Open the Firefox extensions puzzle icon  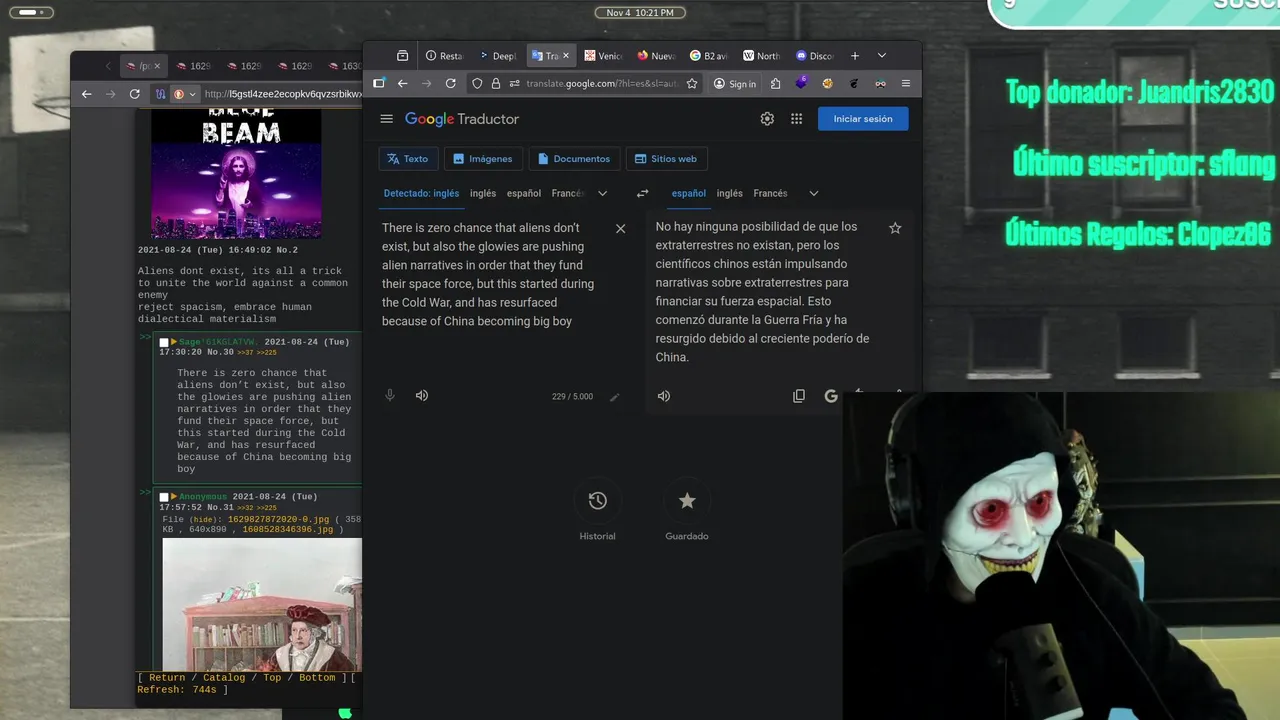(775, 84)
